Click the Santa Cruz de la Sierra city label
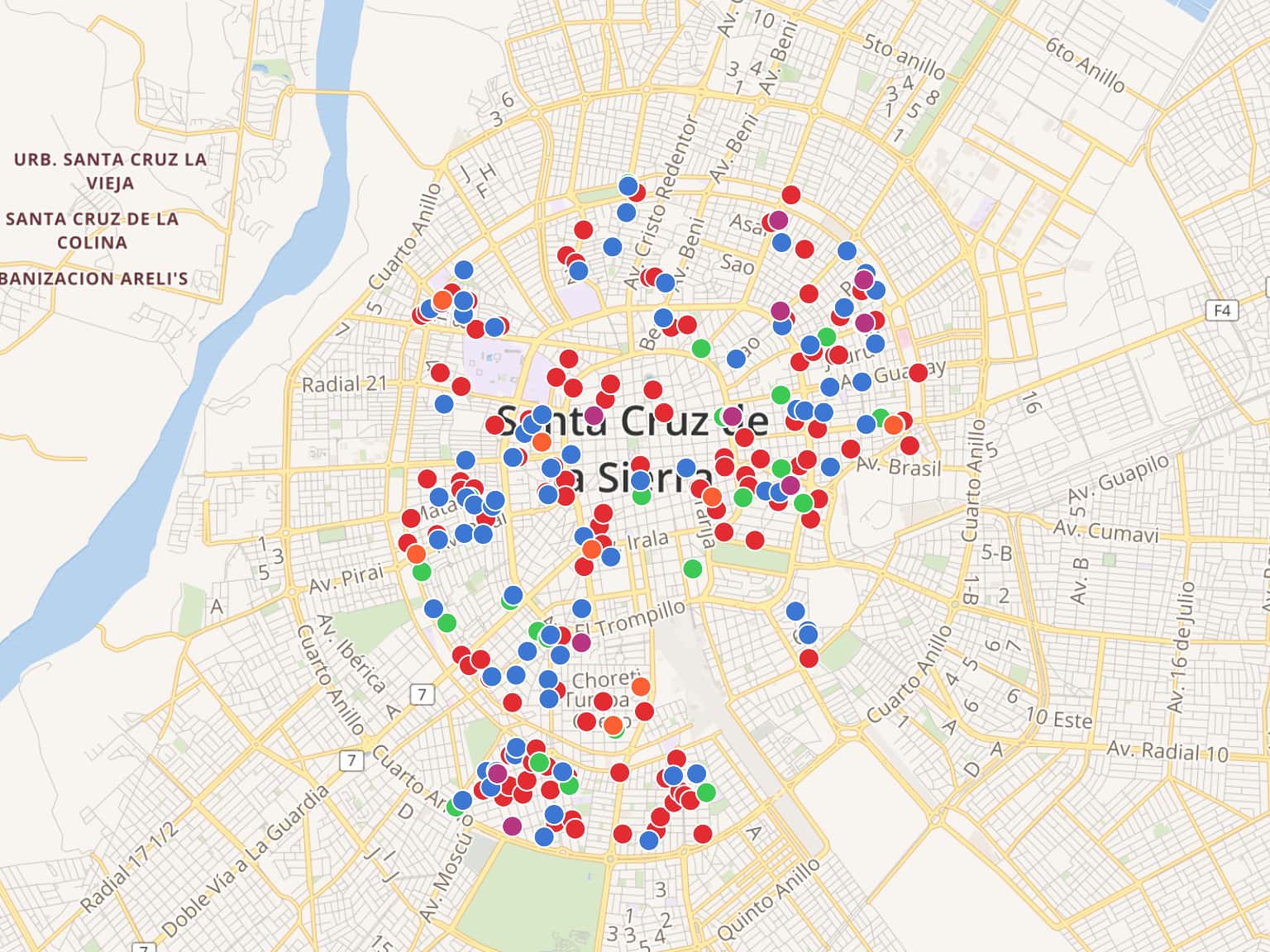 pyautogui.click(x=633, y=449)
